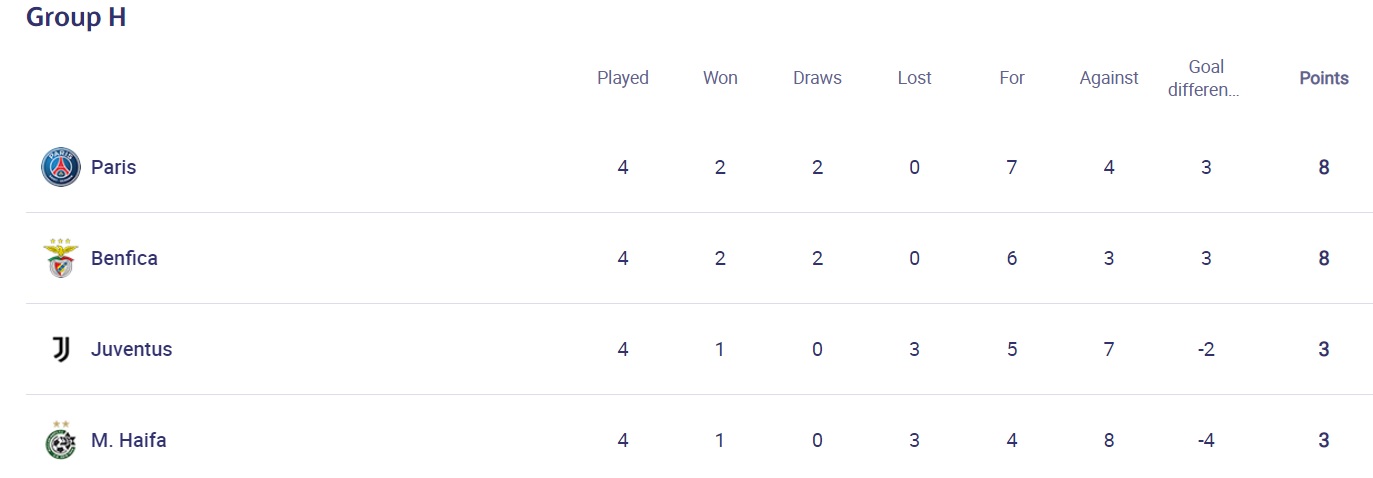Select the Won column header
Viewport: 1373px width, 478px height.
point(720,78)
